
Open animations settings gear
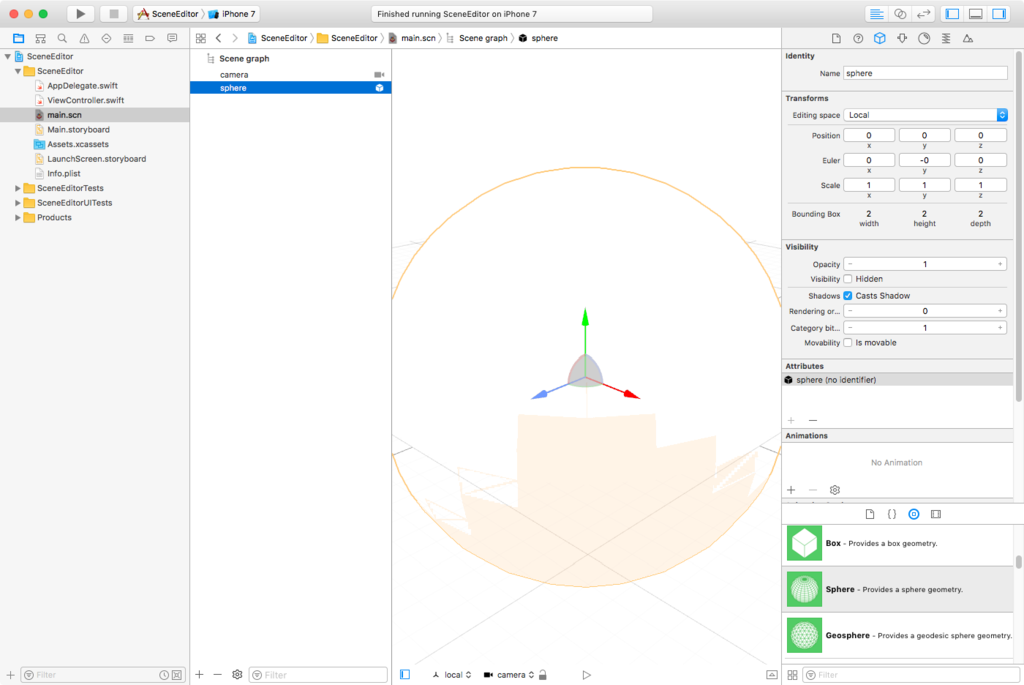pos(835,490)
